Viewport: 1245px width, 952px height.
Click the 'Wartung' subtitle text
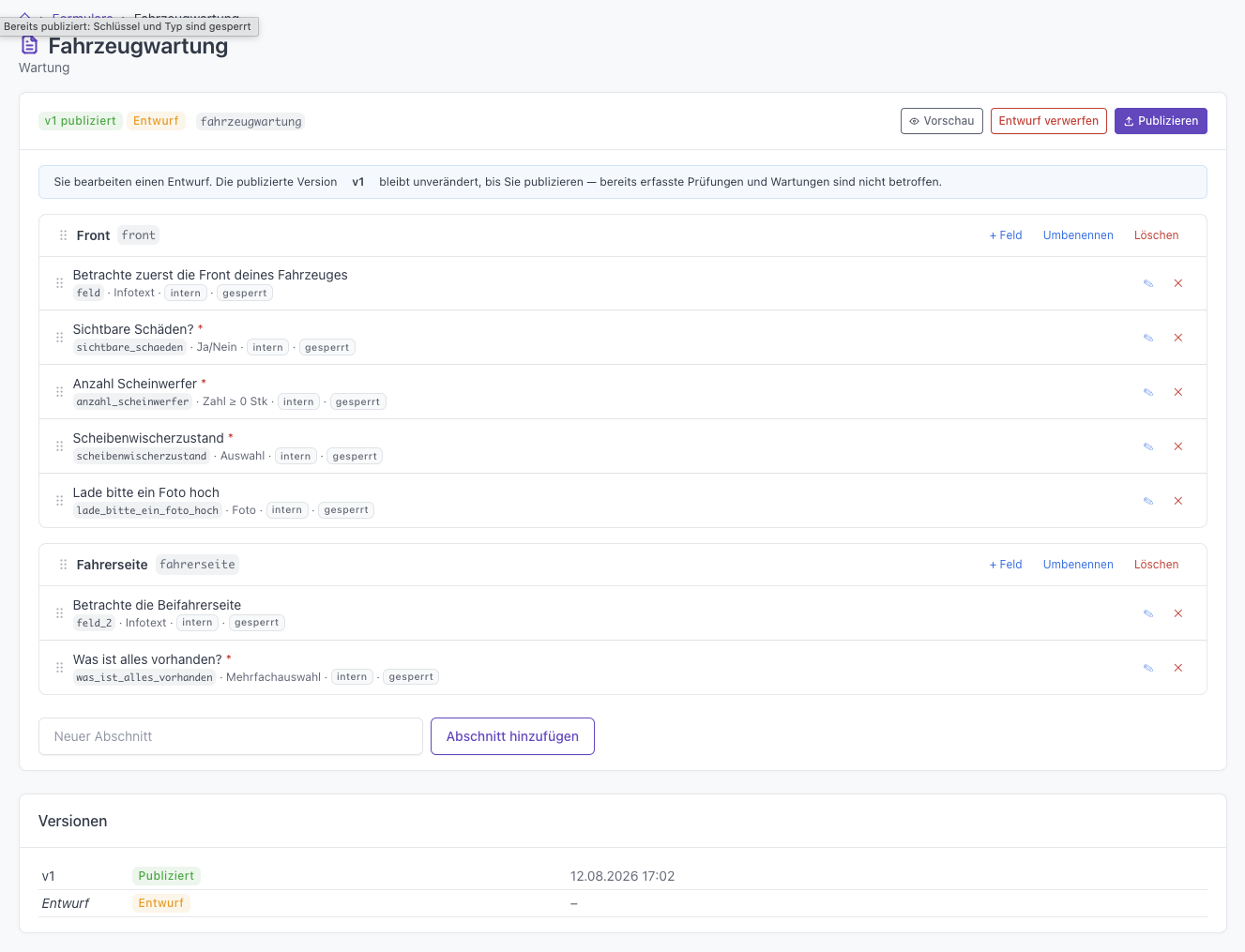(x=44, y=68)
